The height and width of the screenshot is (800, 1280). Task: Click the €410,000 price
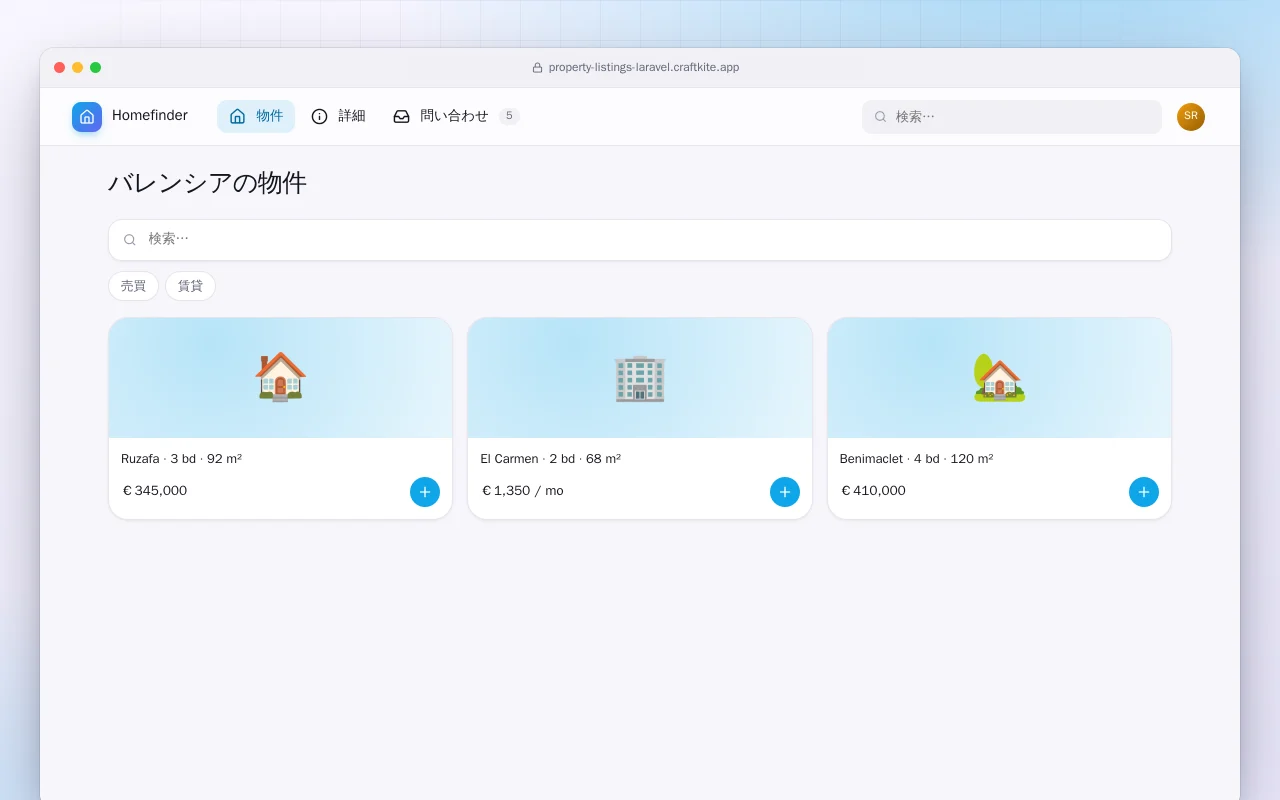874,491
